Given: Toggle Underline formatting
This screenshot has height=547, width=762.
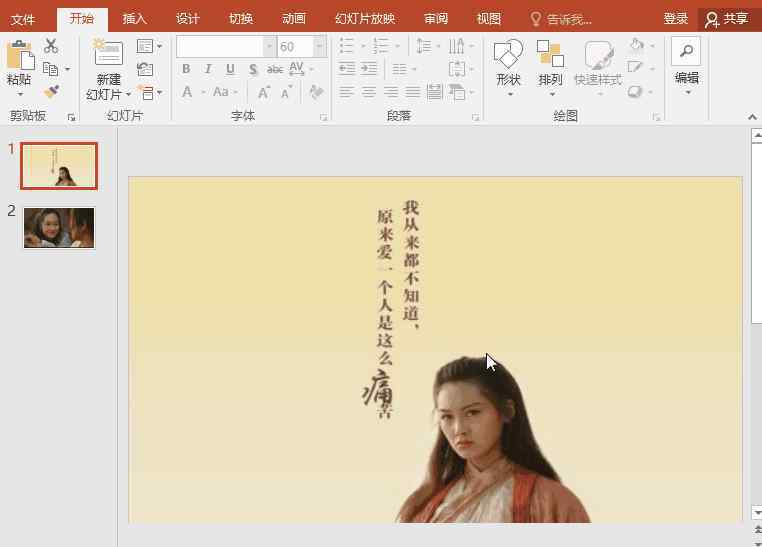Looking at the screenshot, I should [230, 69].
